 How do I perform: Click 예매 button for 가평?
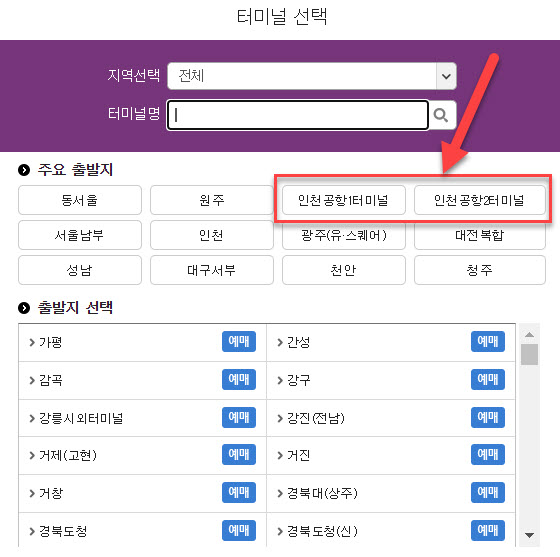[239, 341]
